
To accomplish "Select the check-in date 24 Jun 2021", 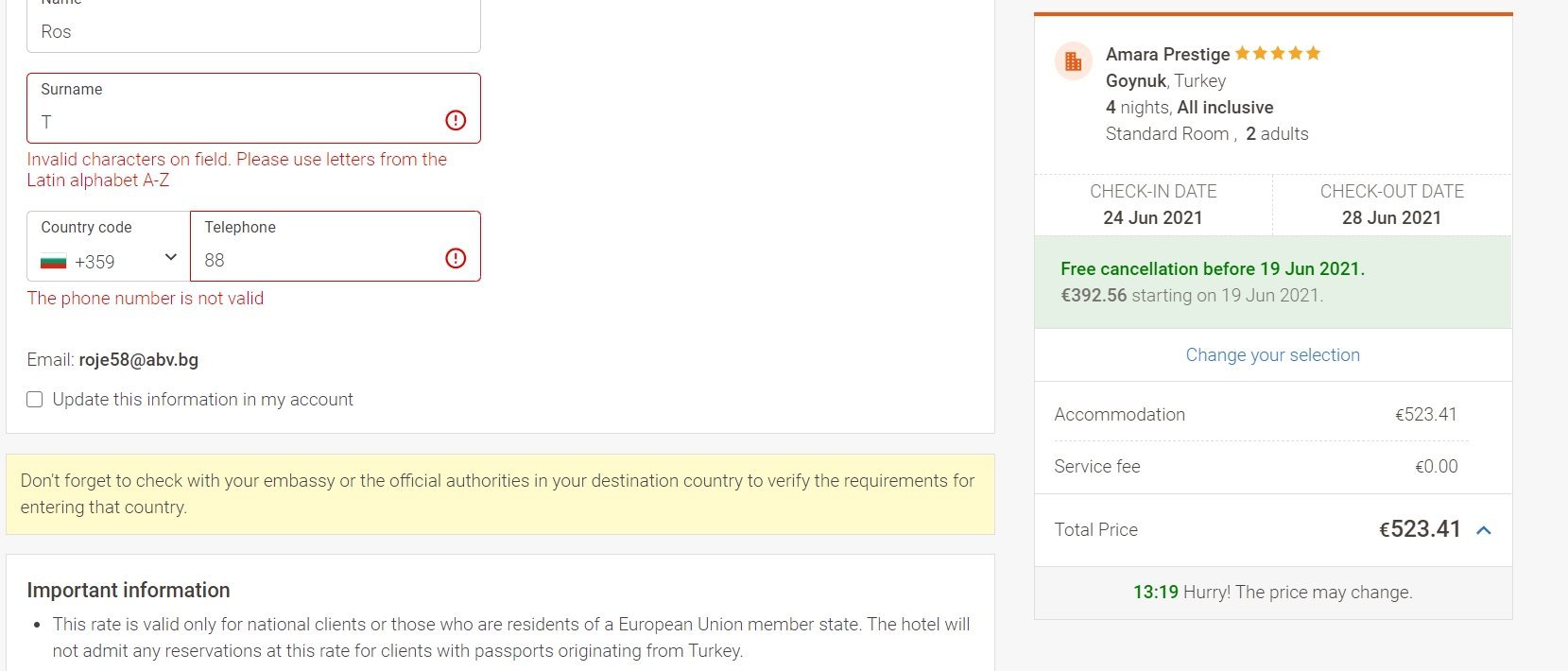I will (x=1152, y=217).
